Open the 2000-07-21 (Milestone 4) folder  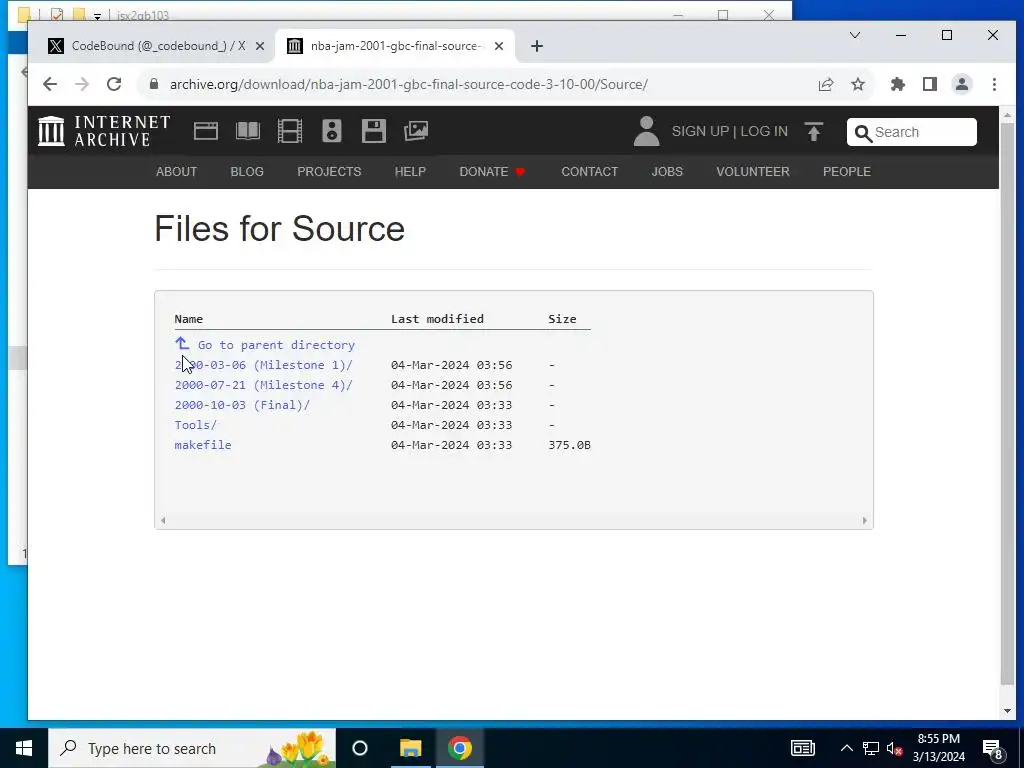coord(263,385)
